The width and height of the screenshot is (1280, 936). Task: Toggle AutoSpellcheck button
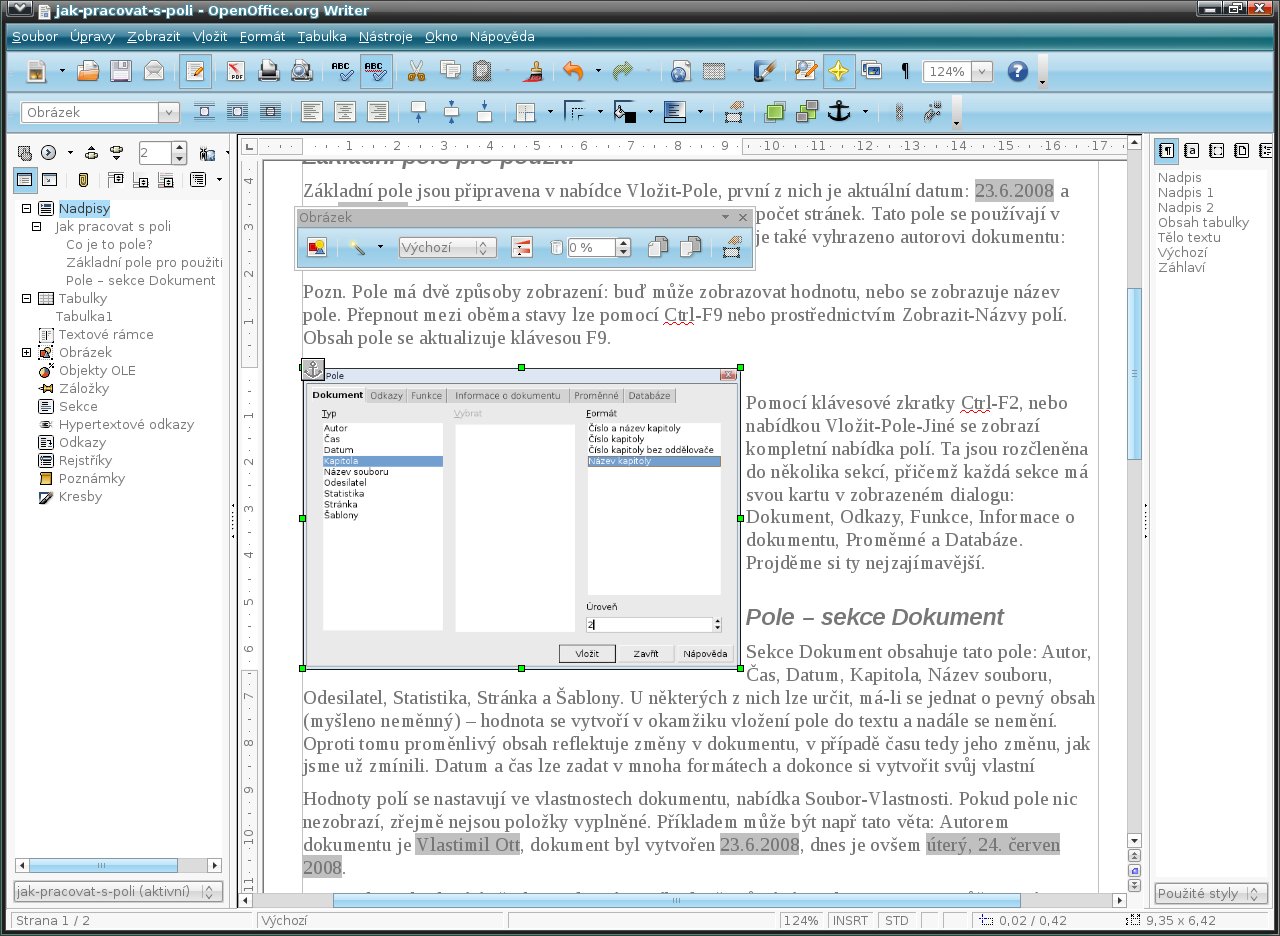376,71
